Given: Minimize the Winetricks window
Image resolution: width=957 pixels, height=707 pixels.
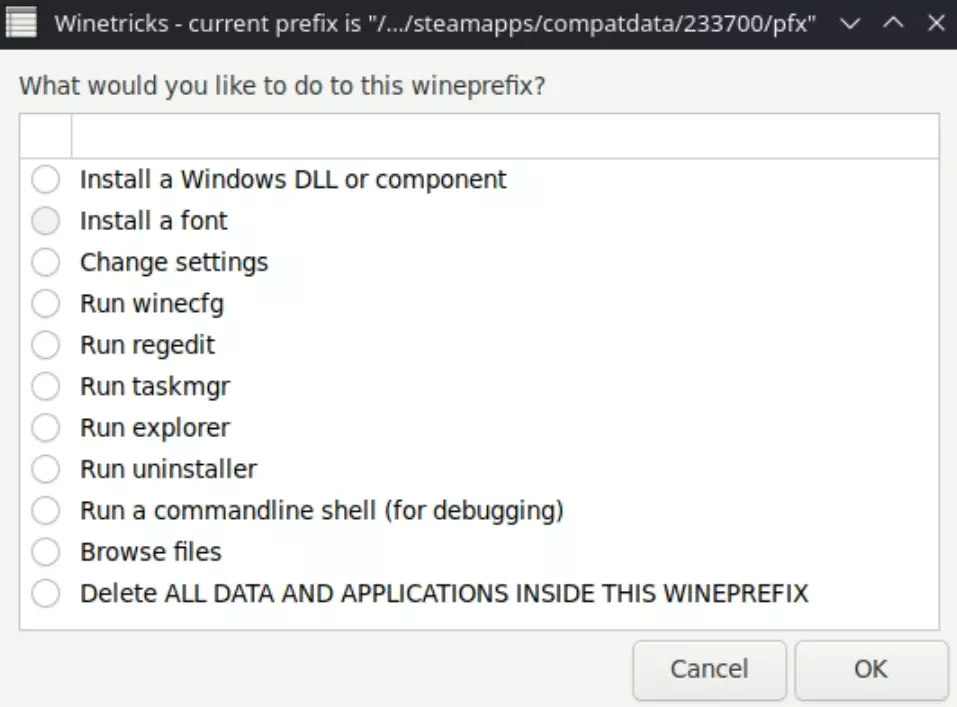Looking at the screenshot, I should [851, 23].
